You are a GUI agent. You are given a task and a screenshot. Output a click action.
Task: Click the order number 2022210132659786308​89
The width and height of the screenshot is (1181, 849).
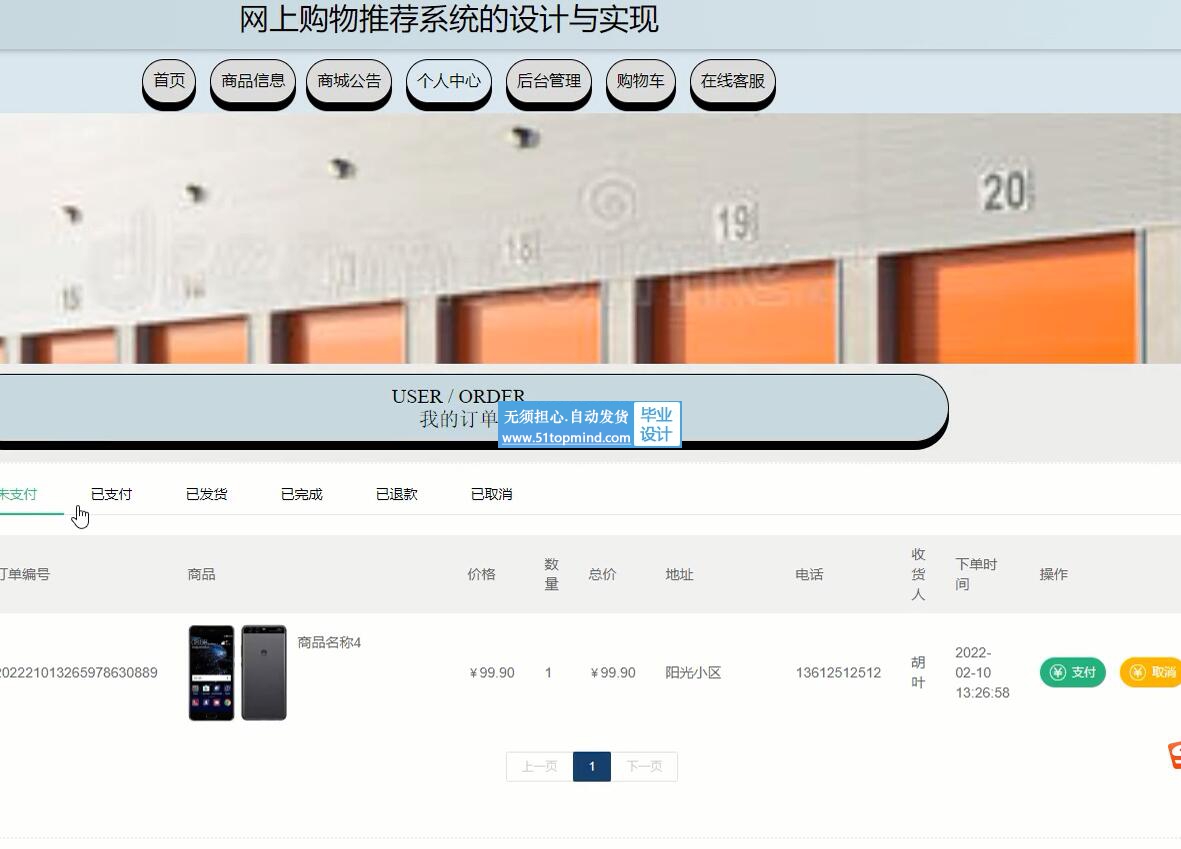(78, 673)
